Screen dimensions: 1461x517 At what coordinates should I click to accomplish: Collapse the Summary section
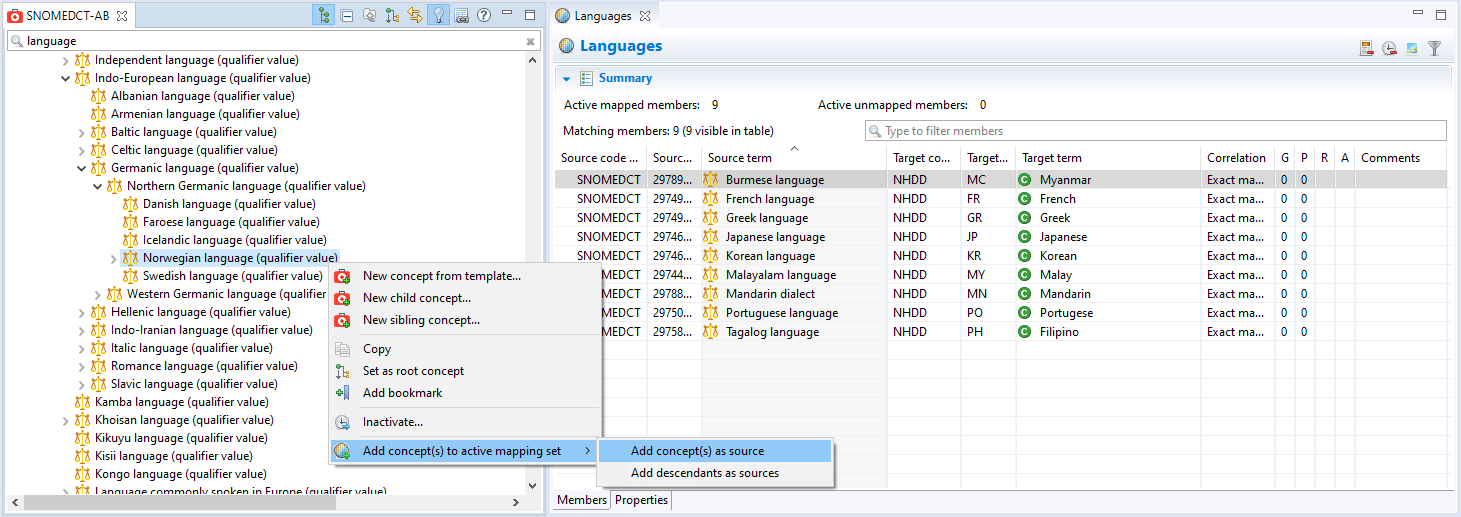[x=566, y=78]
